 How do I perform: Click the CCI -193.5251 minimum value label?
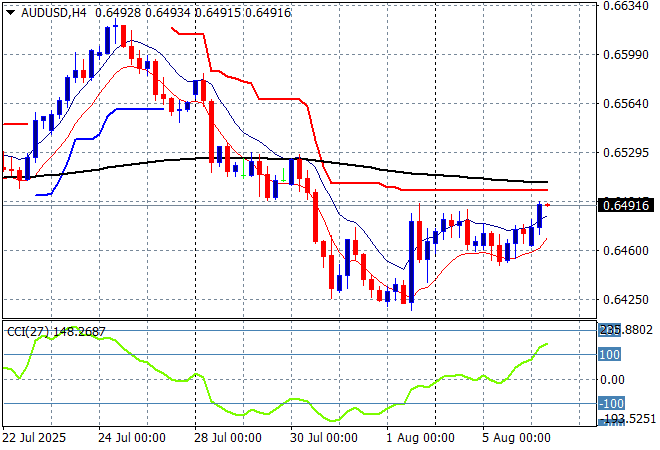click(628, 419)
